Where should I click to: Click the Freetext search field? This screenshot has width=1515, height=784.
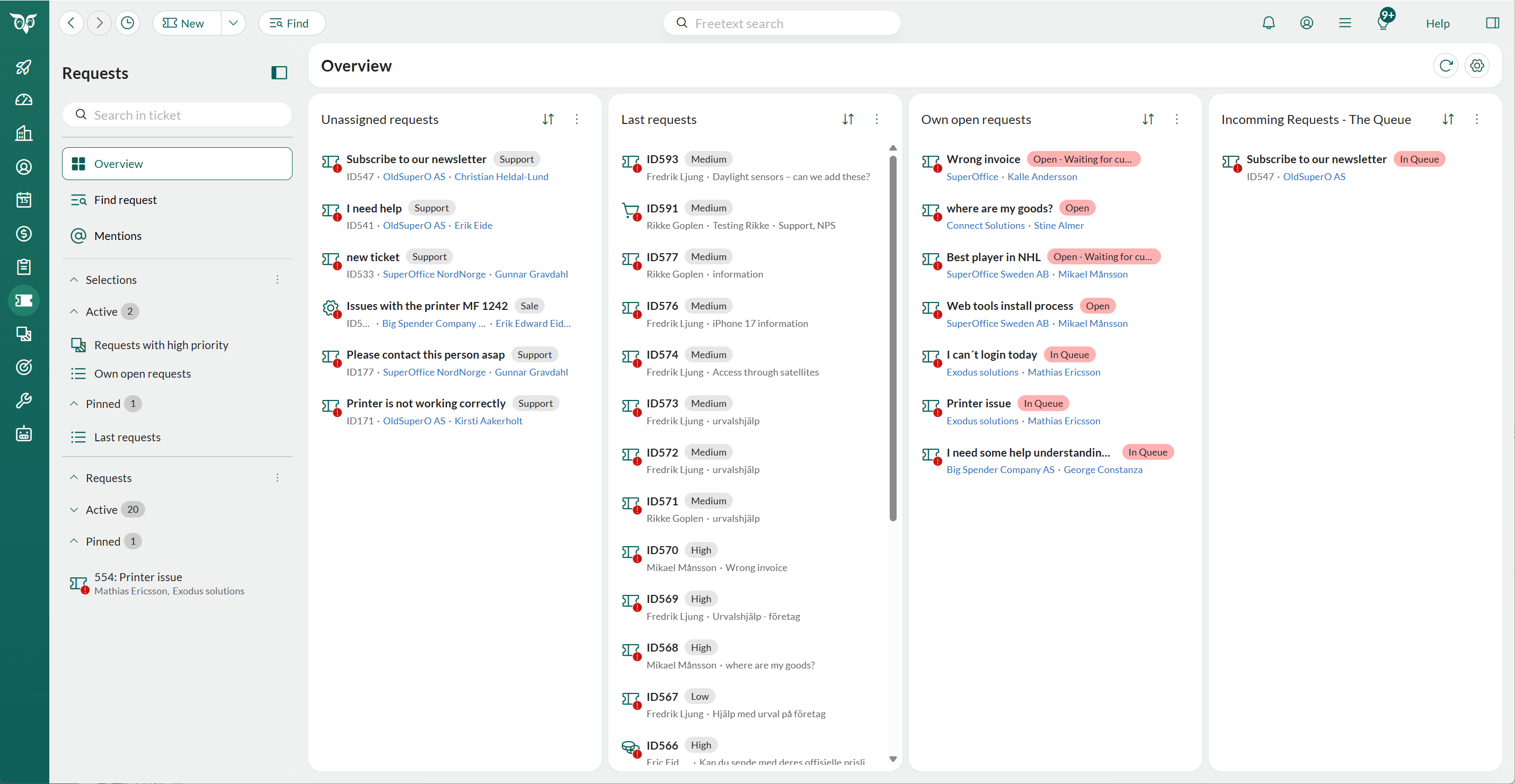coord(782,23)
